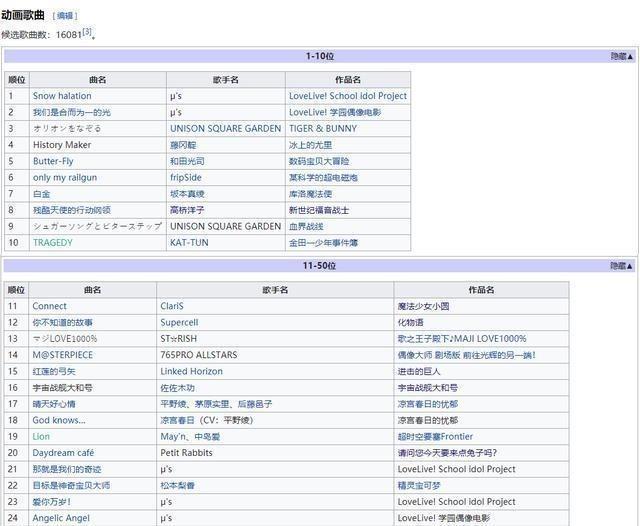Open Supercell singer link
The width and height of the screenshot is (640, 526).
(179, 322)
